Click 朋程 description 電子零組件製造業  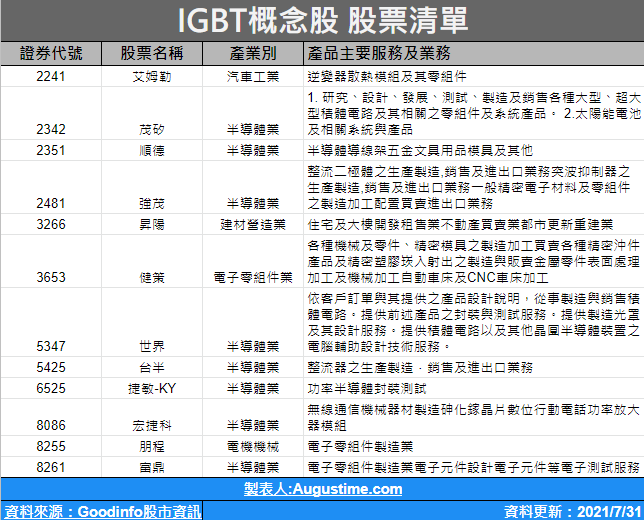[360, 446]
